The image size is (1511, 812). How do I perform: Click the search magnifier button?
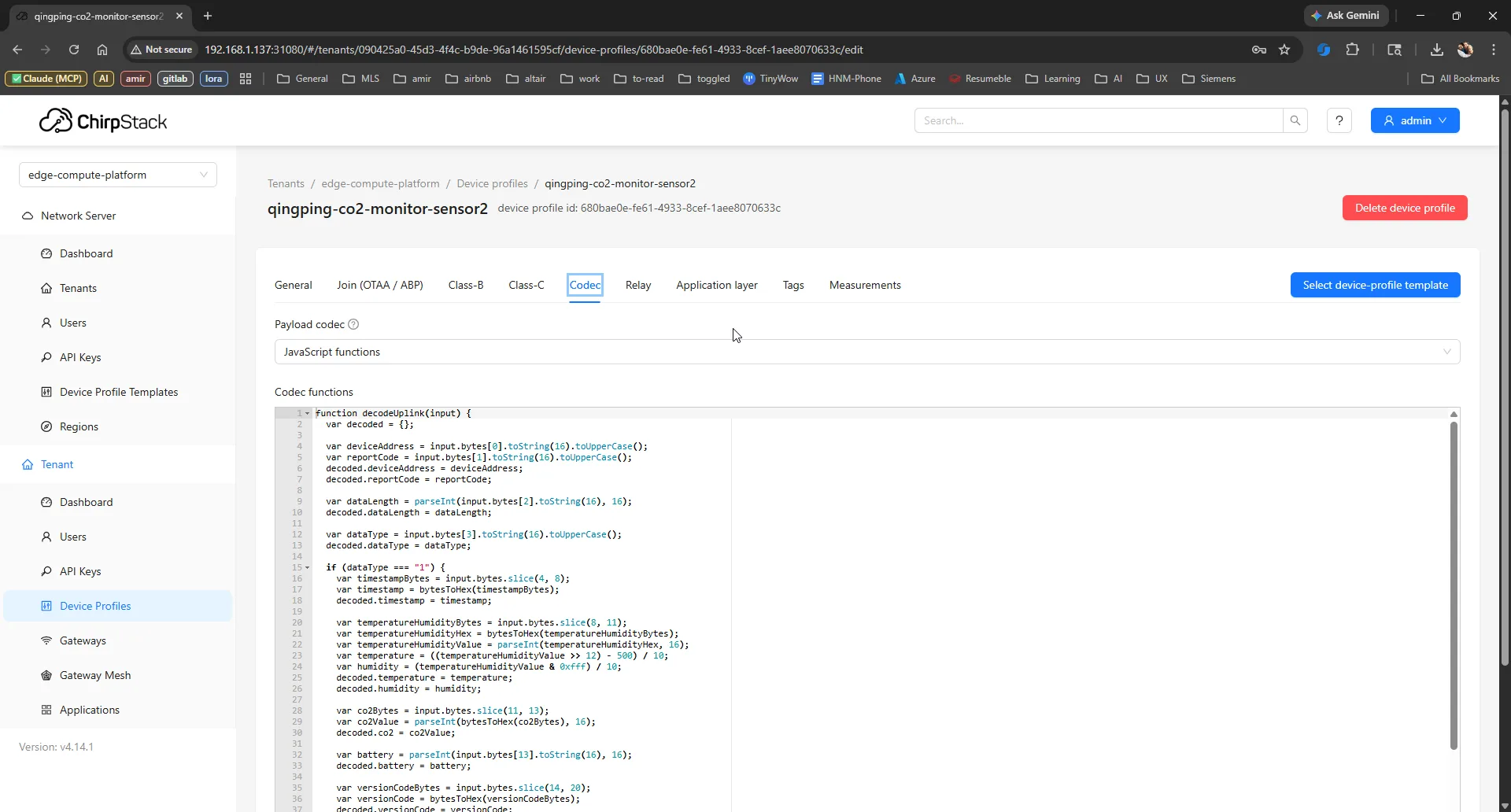1295,120
